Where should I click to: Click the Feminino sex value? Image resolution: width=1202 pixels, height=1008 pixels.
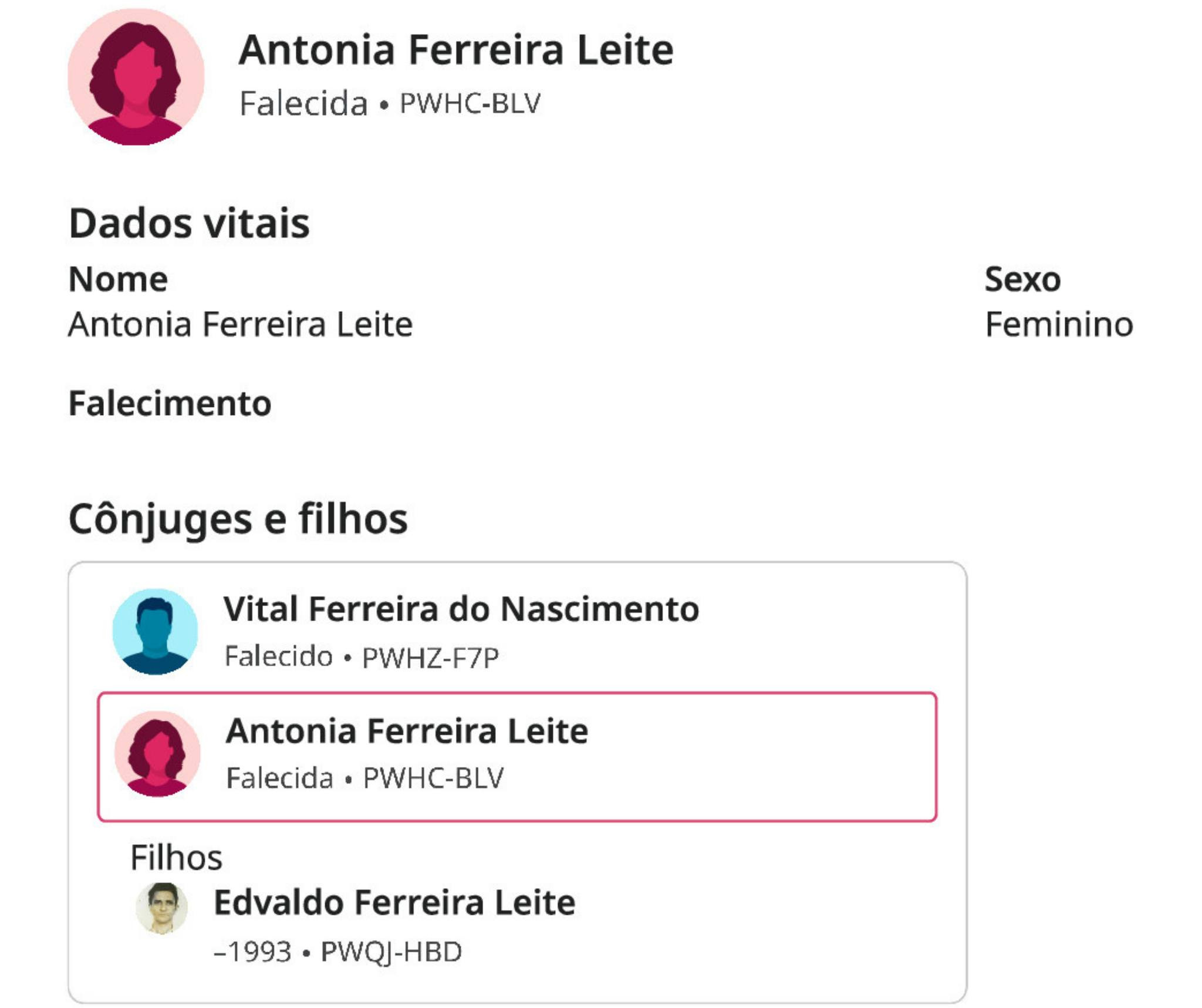[1059, 325]
